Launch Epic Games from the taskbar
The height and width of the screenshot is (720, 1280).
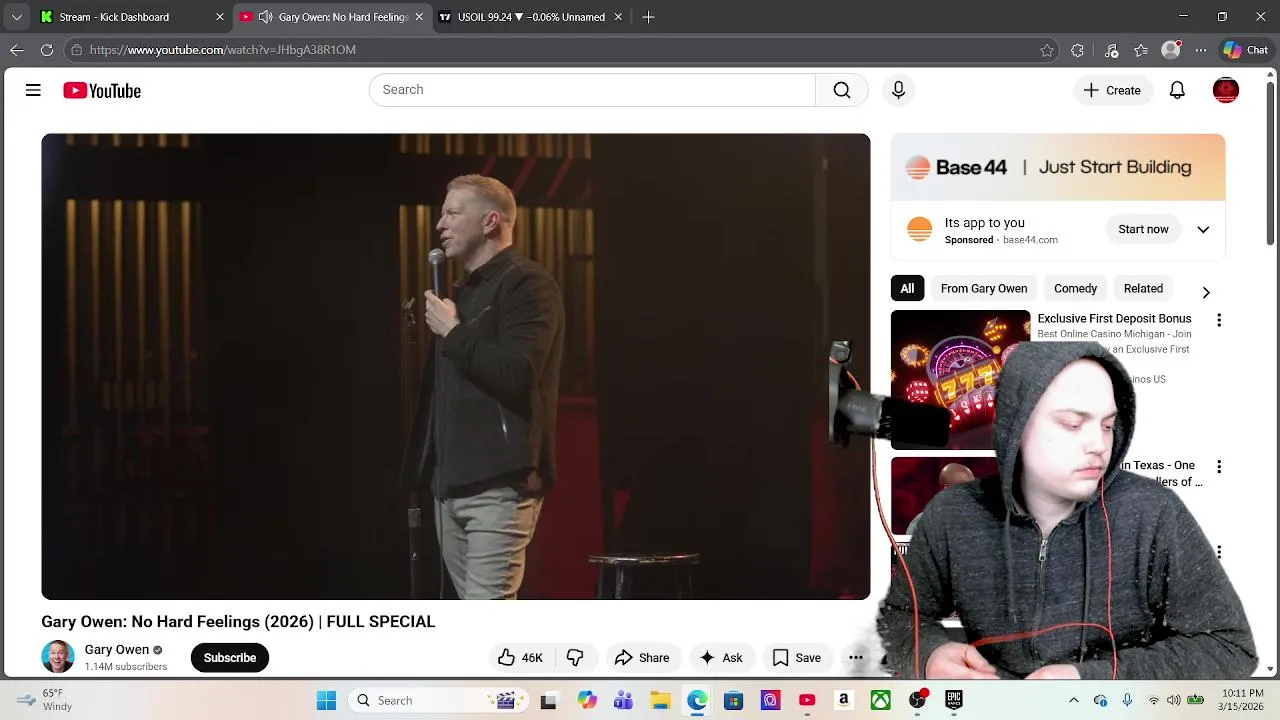coord(954,700)
